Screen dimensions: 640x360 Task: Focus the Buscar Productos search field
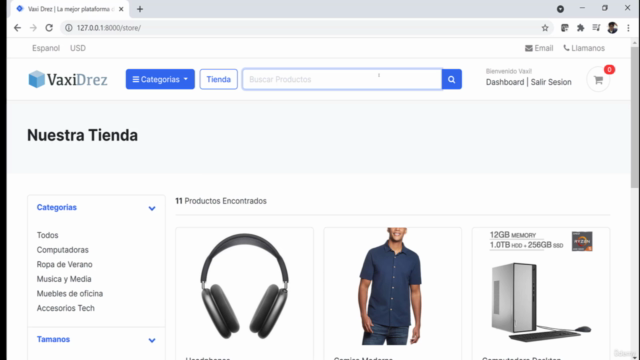tap(342, 79)
